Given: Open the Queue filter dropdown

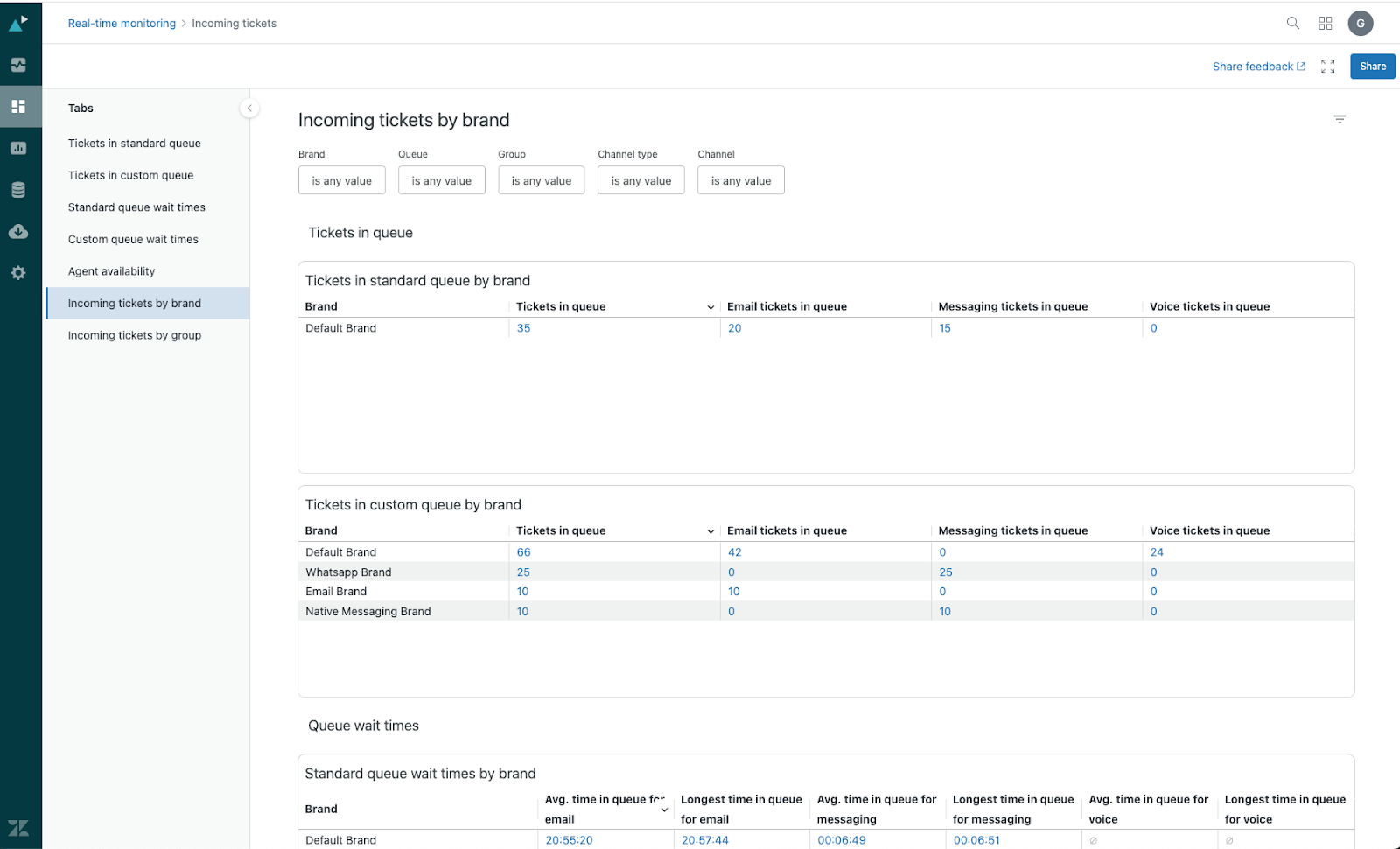Looking at the screenshot, I should [441, 180].
